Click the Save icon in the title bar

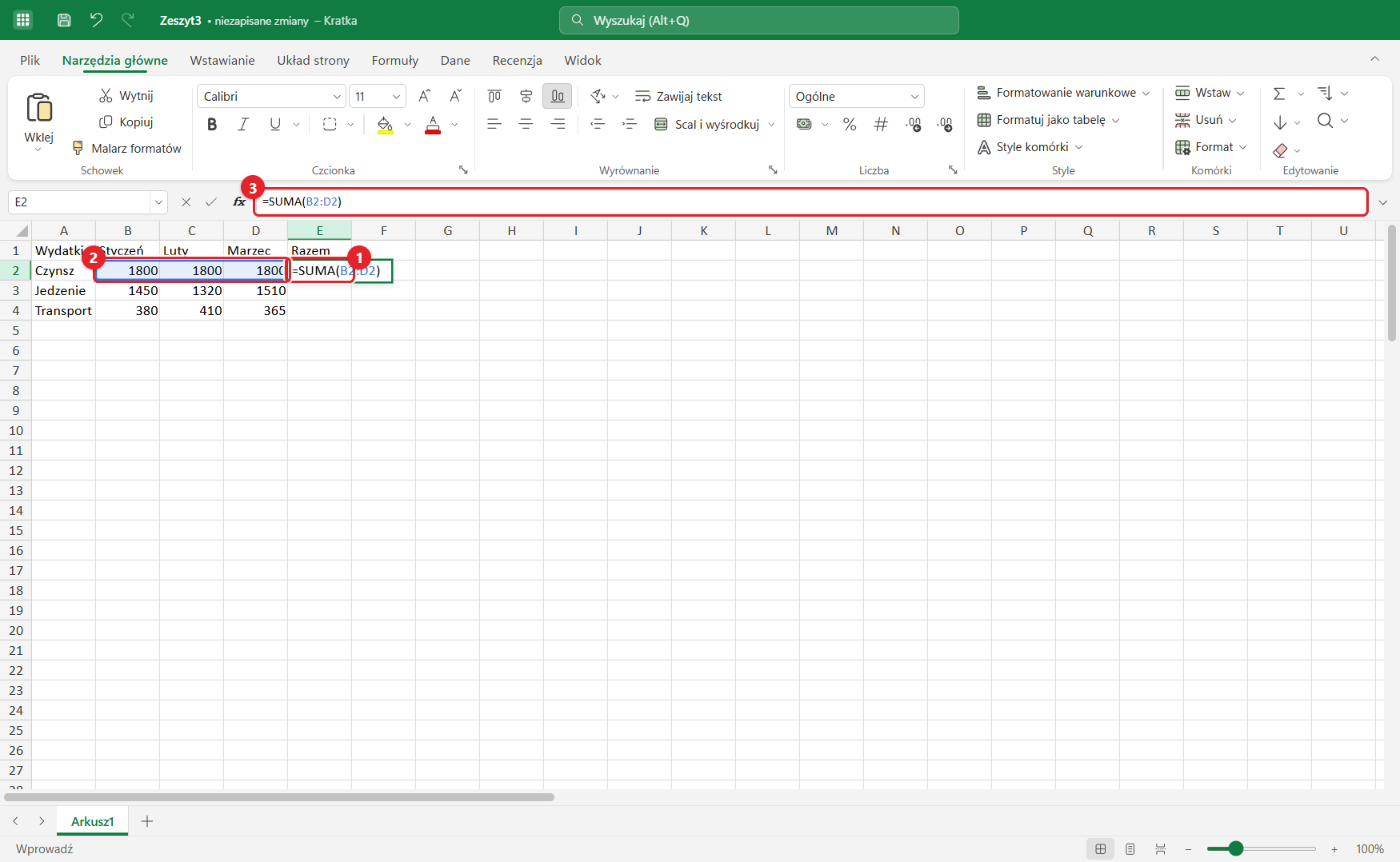pos(64,20)
